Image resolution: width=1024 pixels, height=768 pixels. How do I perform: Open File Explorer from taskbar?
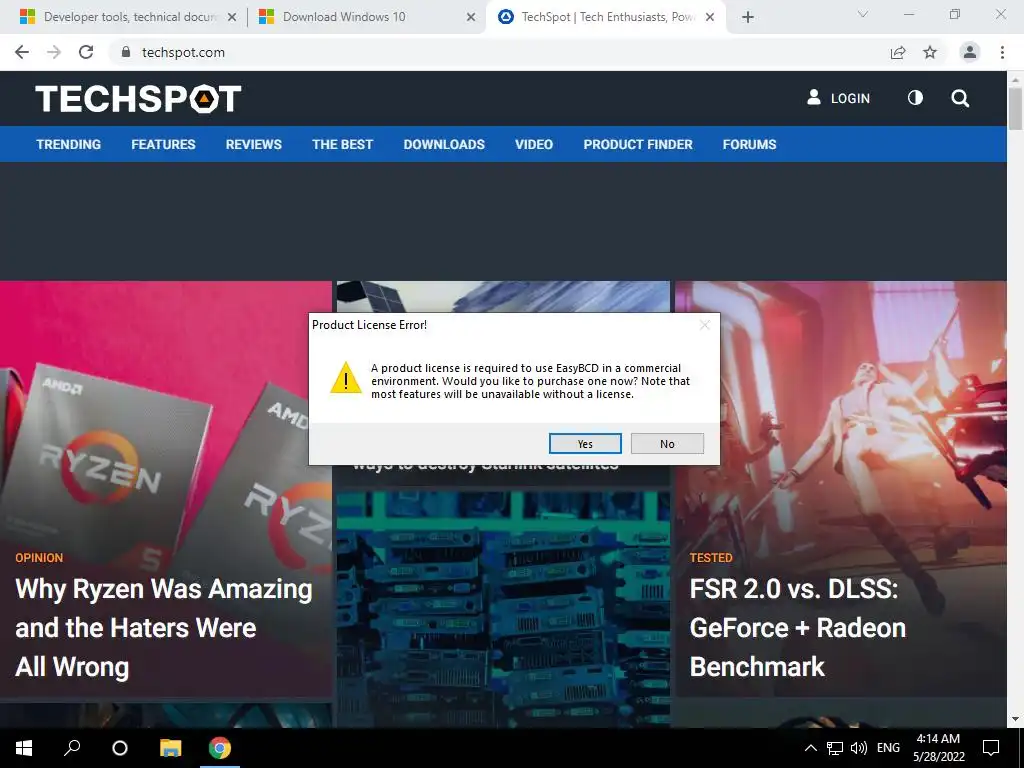pos(170,748)
